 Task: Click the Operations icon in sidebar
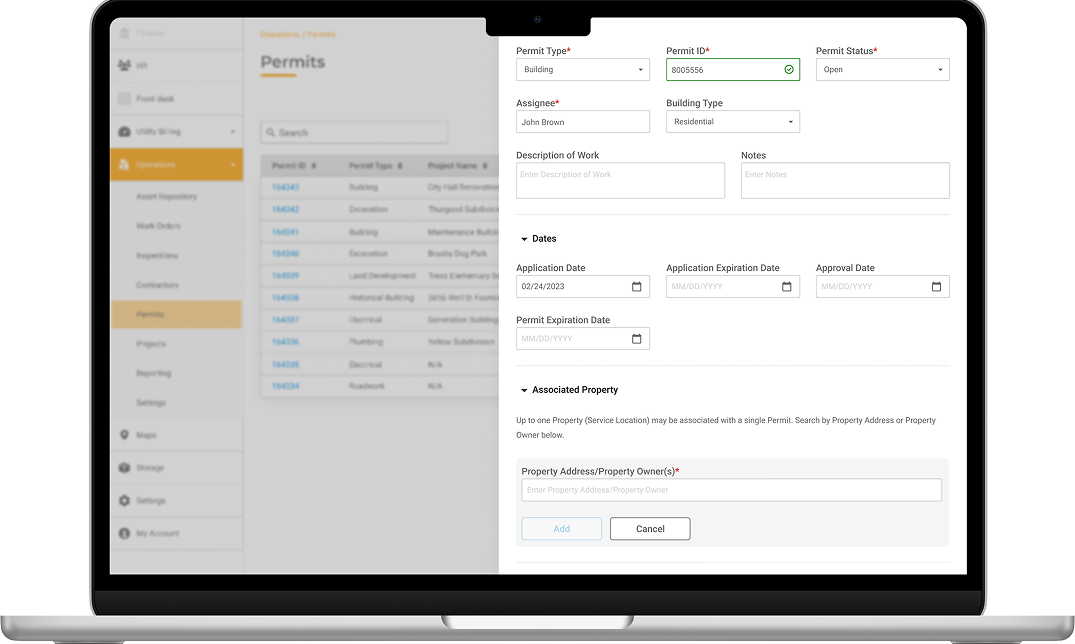(x=124, y=165)
